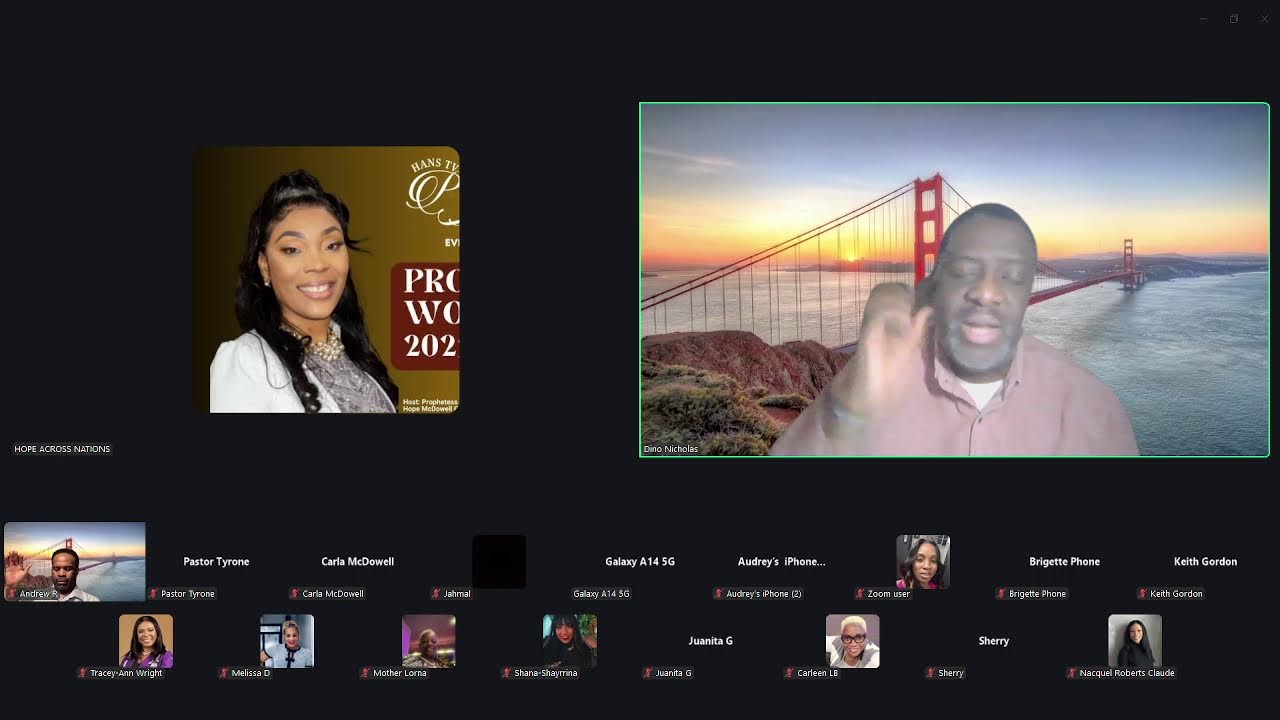Click the "Carleen LB" name caption

click(818, 673)
